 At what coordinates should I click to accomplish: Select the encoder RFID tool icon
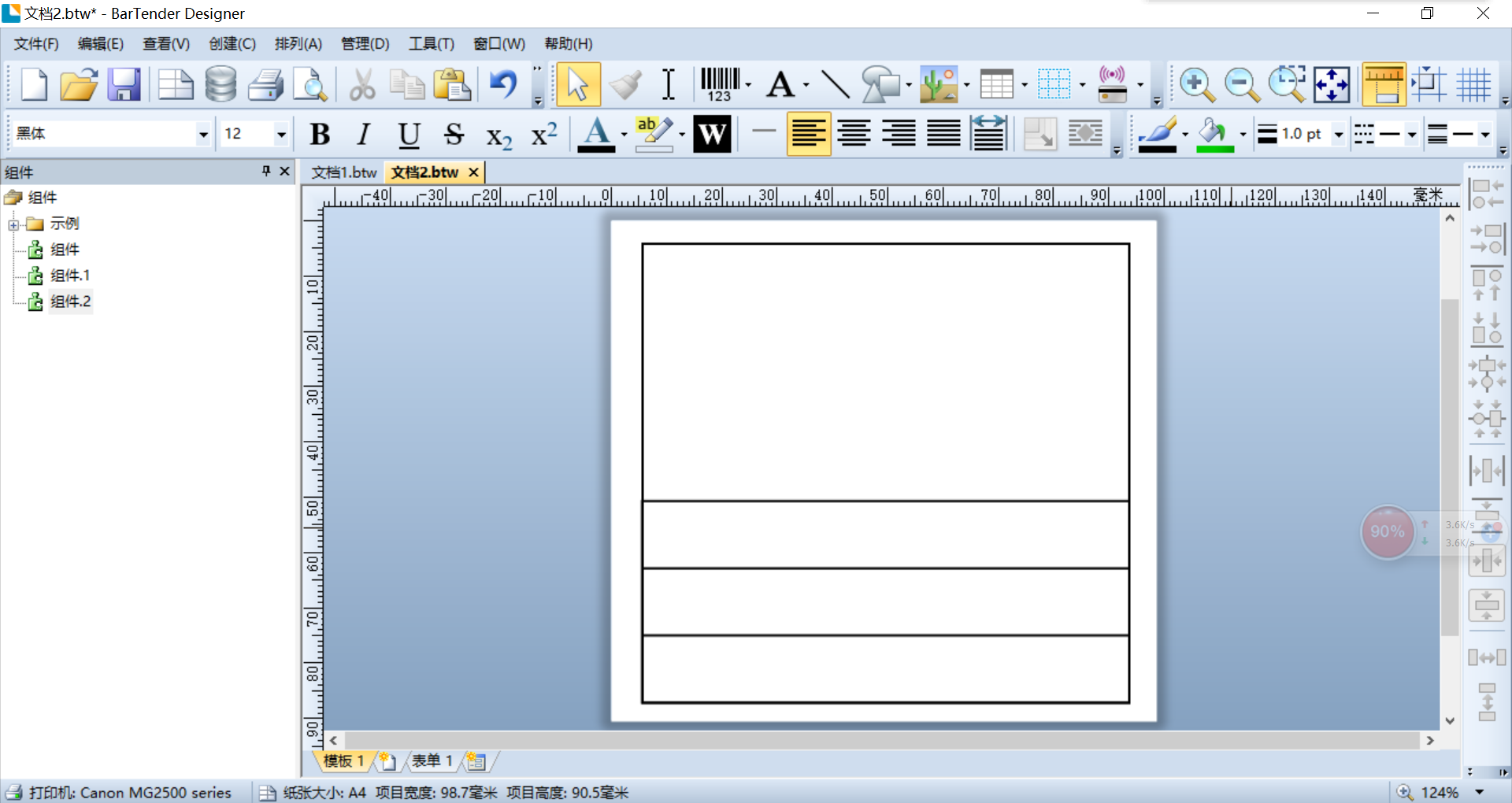1113,84
